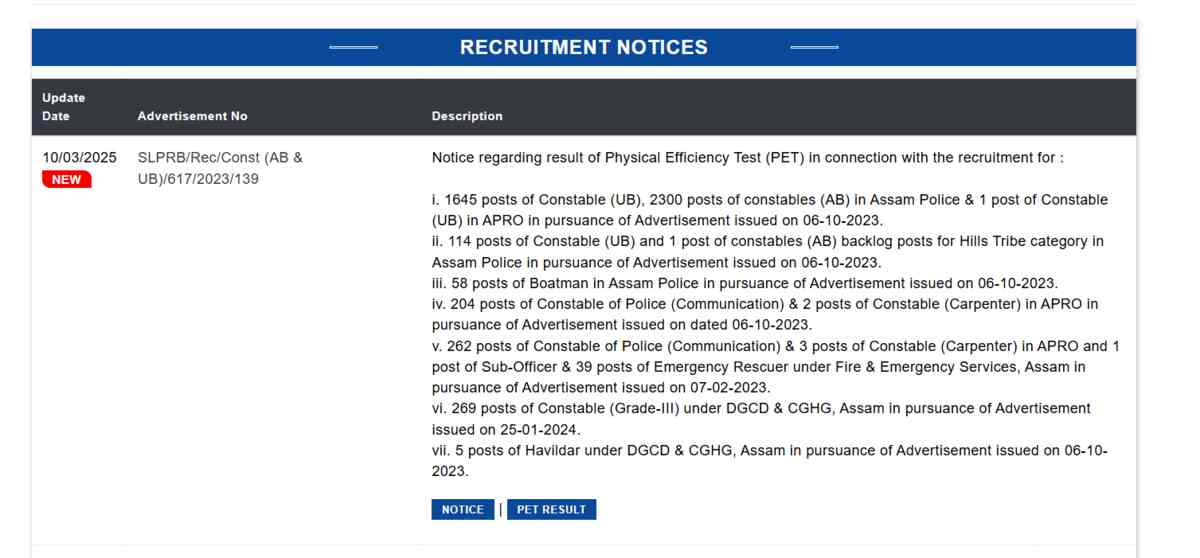Click the Advertisement No column header
The height and width of the screenshot is (558, 1200).
pyautogui.click(x=192, y=117)
